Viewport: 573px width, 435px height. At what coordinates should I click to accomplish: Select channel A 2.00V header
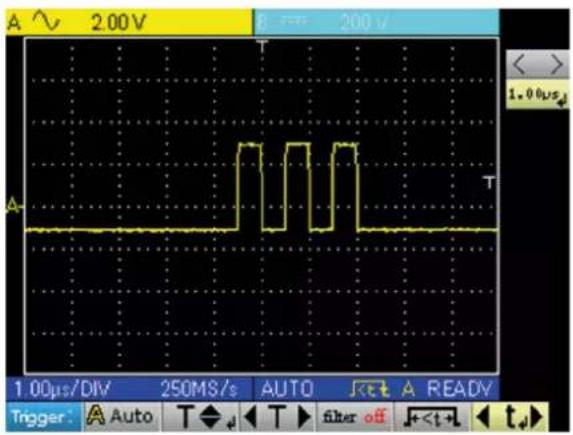[129, 22]
